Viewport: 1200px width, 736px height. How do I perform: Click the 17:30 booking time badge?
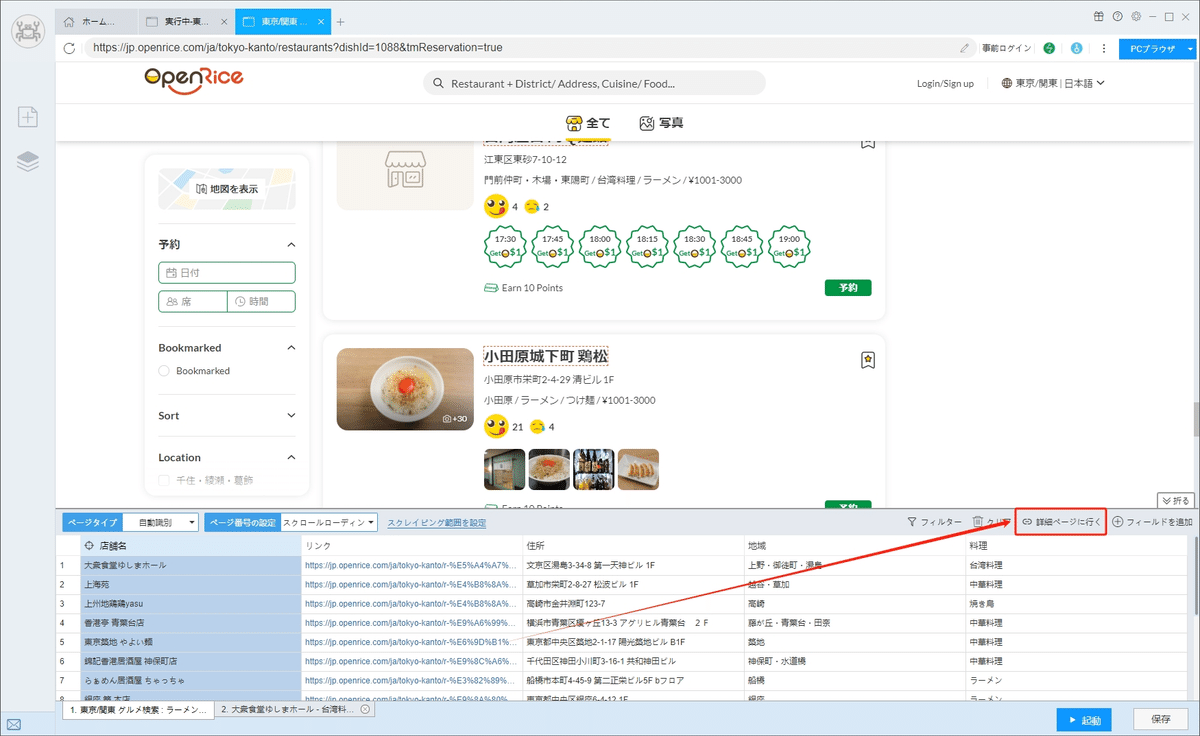coord(506,246)
